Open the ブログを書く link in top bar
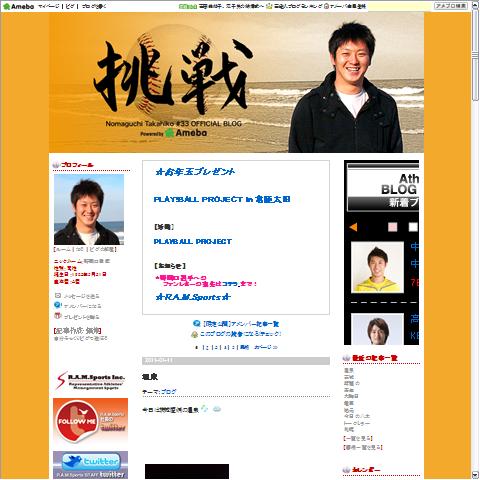The width and height of the screenshot is (480, 480). point(94,6)
